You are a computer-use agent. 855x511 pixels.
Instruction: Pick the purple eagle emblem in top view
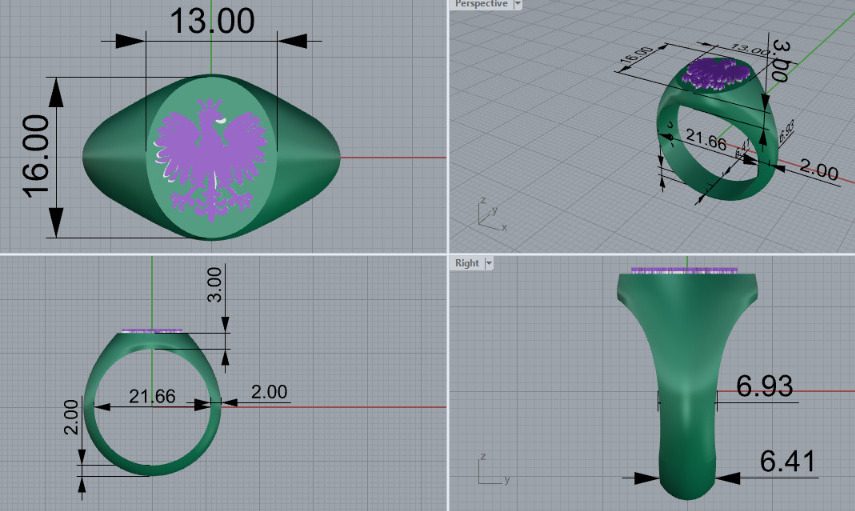tap(210, 159)
